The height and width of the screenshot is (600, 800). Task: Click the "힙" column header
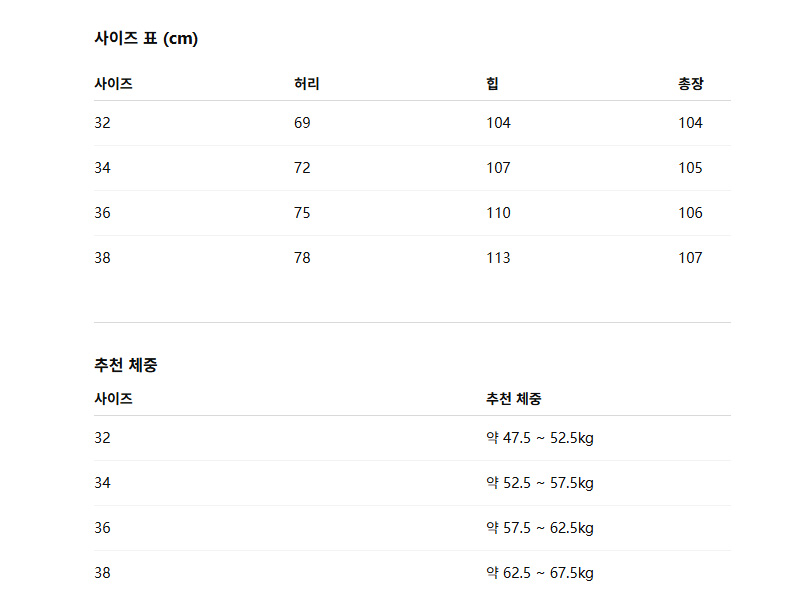tap(492, 84)
